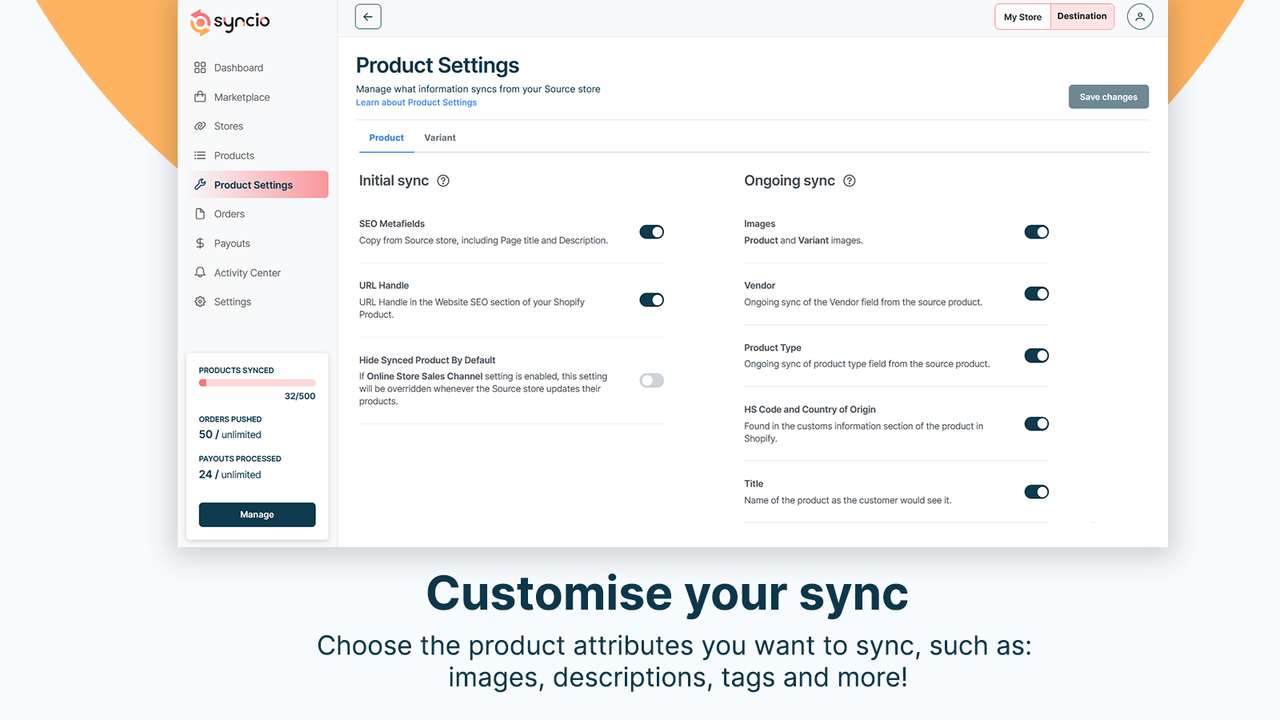Click the Marketplace bag icon

click(200, 97)
